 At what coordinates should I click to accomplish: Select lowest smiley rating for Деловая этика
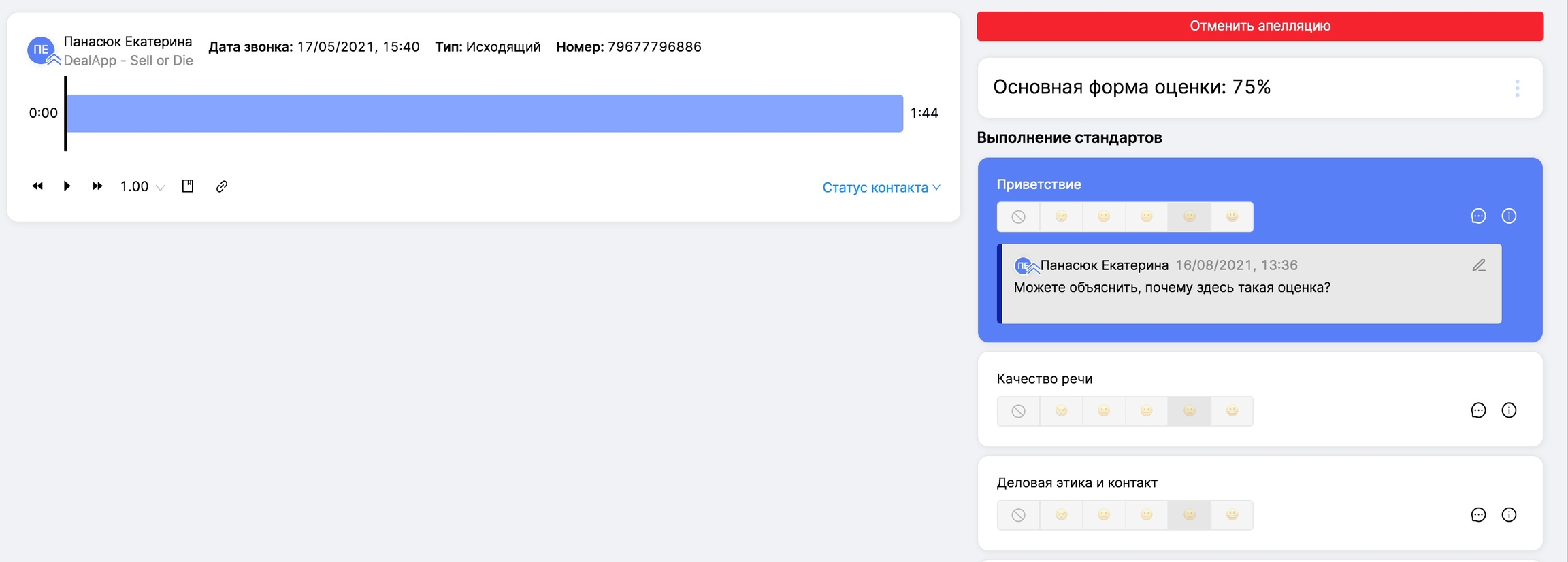pos(1061,515)
